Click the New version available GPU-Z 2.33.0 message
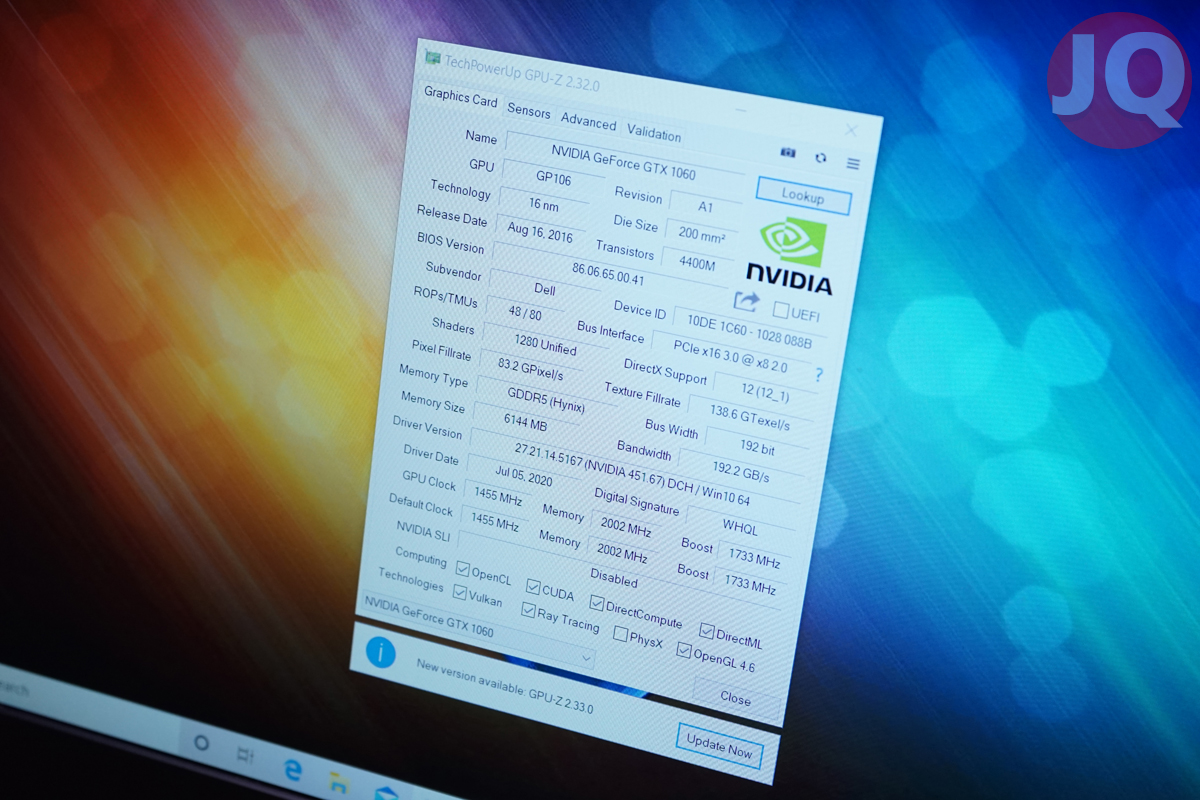 (x=505, y=686)
